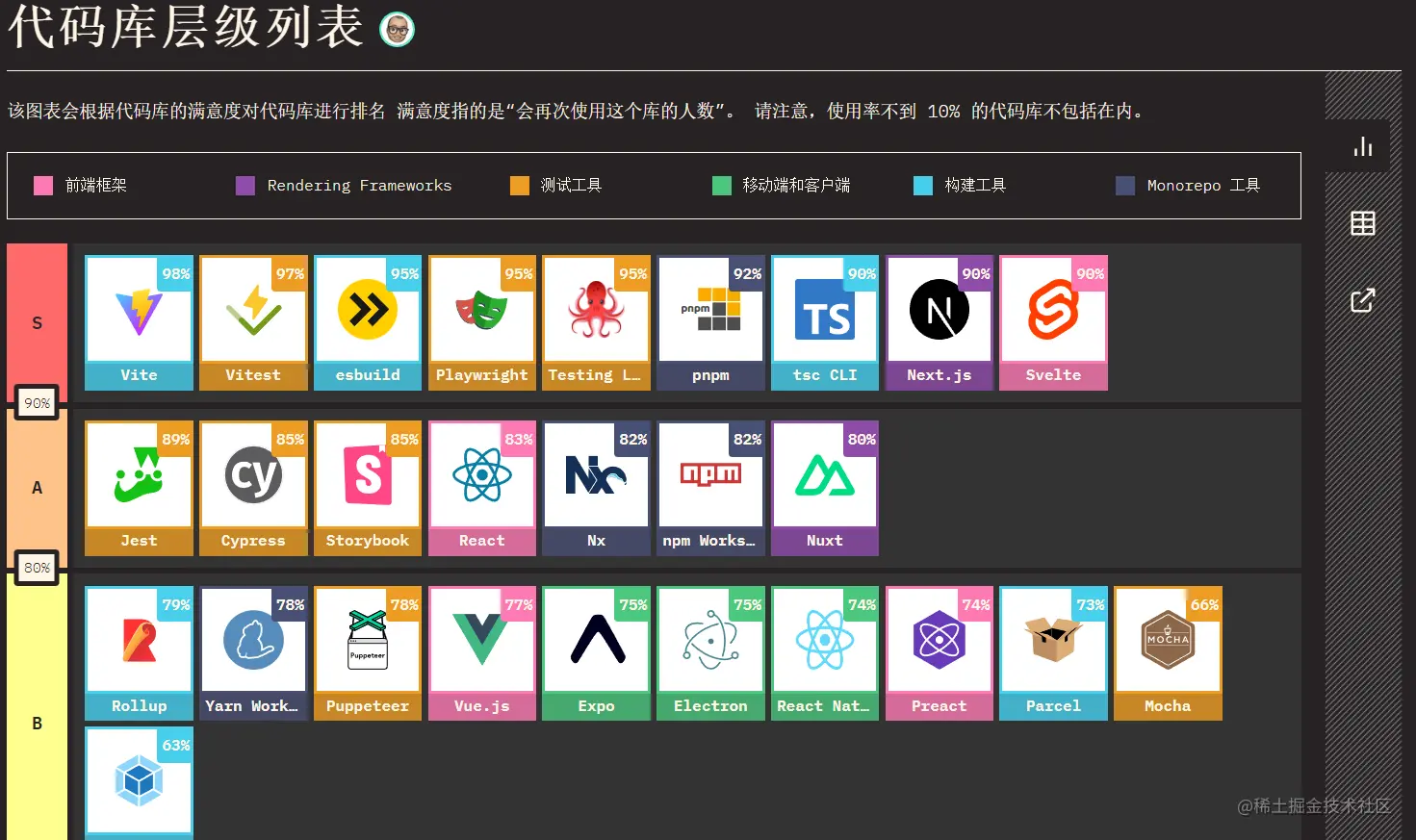Viewport: 1416px width, 840px height.
Task: Click the S tier label
Action: click(38, 323)
